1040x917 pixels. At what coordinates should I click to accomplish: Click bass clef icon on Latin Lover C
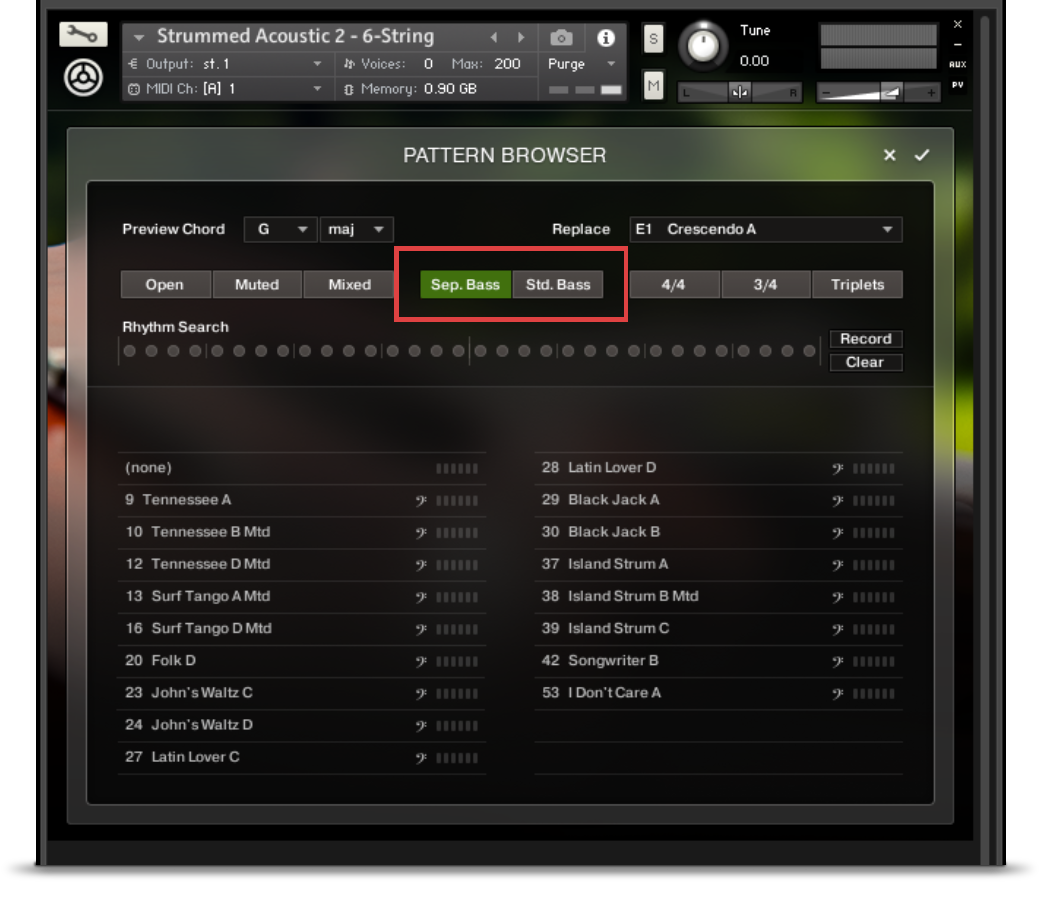pos(421,758)
